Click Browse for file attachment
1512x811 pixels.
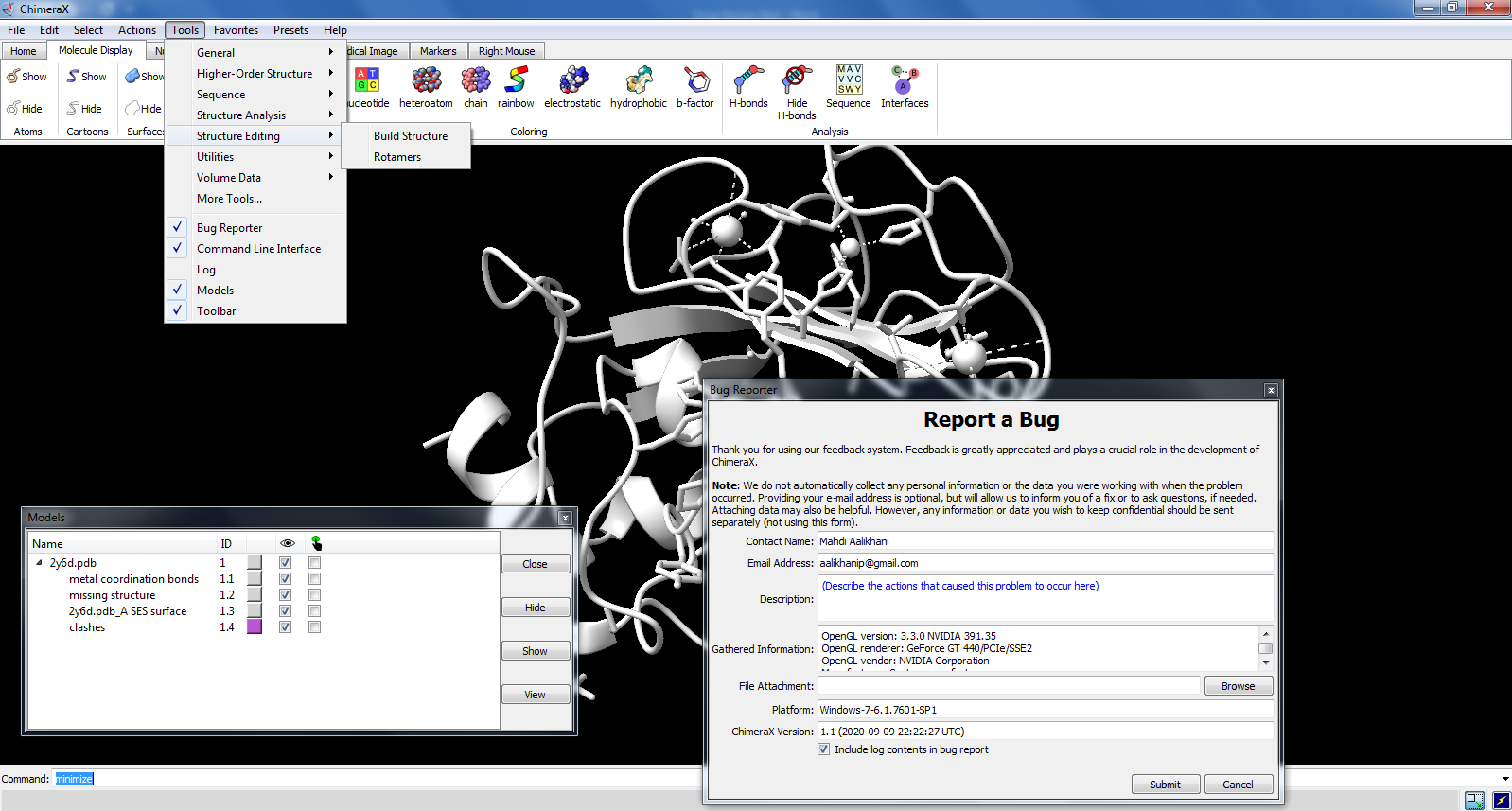pyautogui.click(x=1238, y=686)
